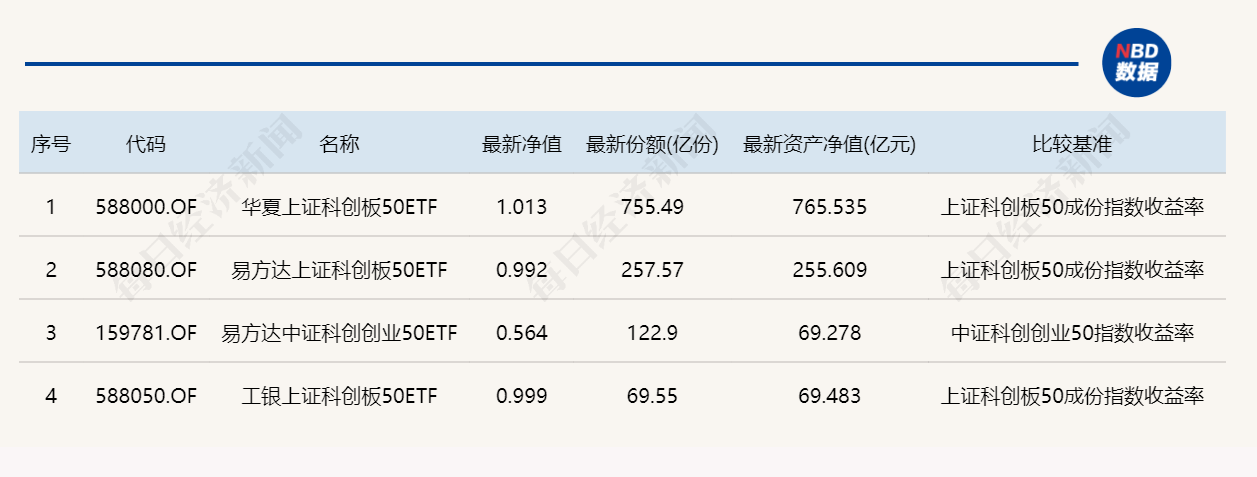Open 易方达上证科创板50ETF fund name
The width and height of the screenshot is (1257, 477).
339,270
